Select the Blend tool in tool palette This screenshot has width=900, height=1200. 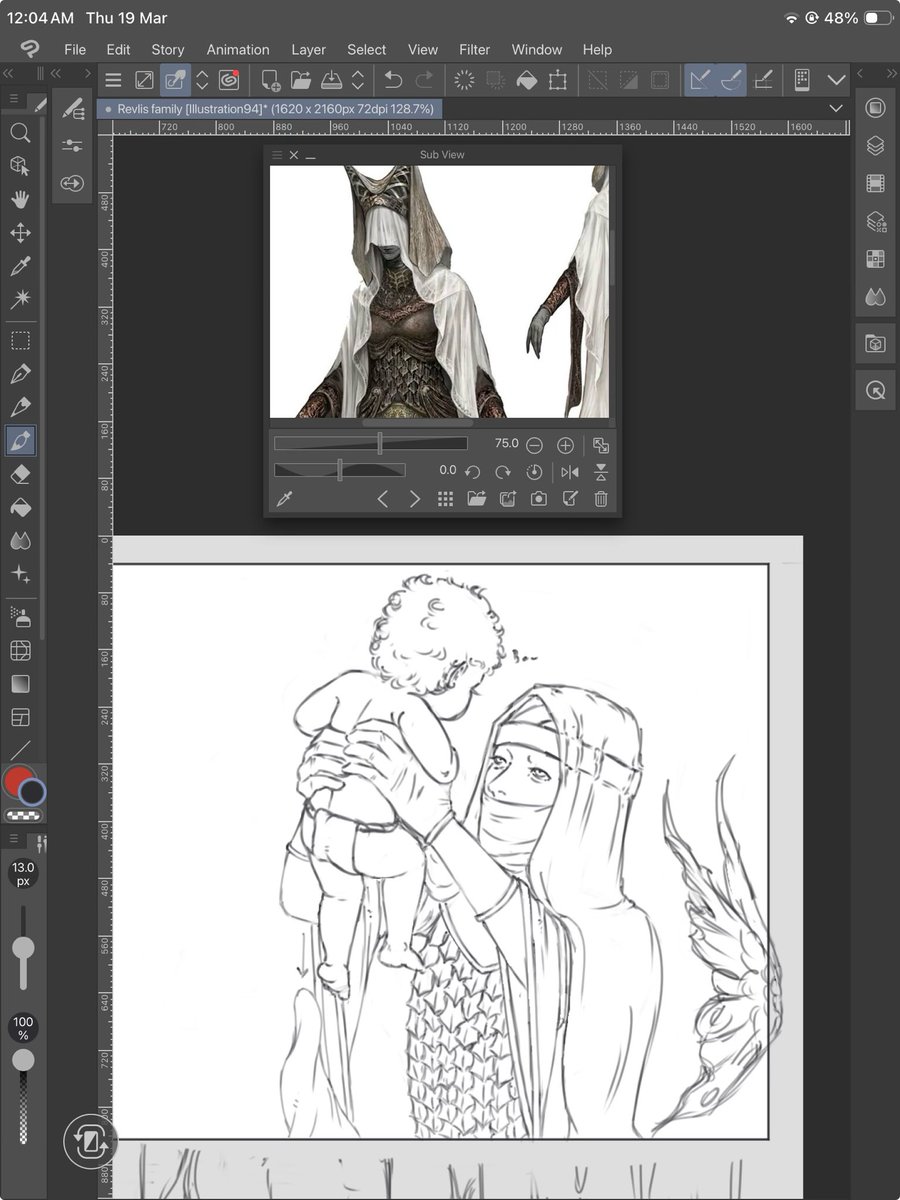pyautogui.click(x=19, y=541)
